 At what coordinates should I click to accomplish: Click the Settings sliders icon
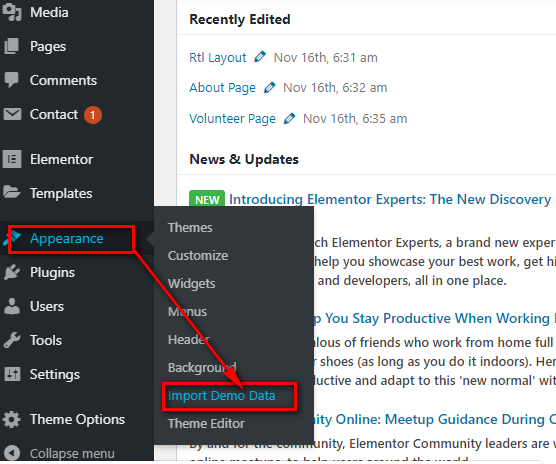pyautogui.click(x=12, y=374)
